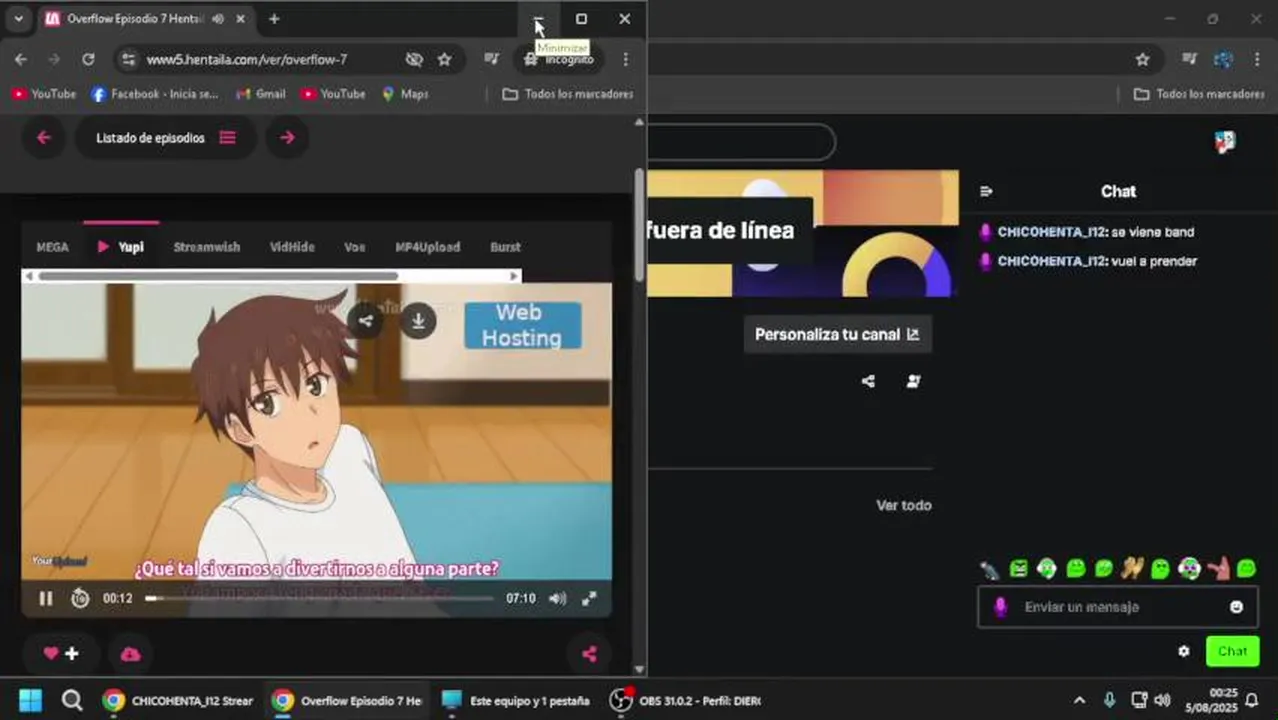Select the Streamwish server tab
Image resolution: width=1278 pixels, height=720 pixels.
tap(207, 247)
